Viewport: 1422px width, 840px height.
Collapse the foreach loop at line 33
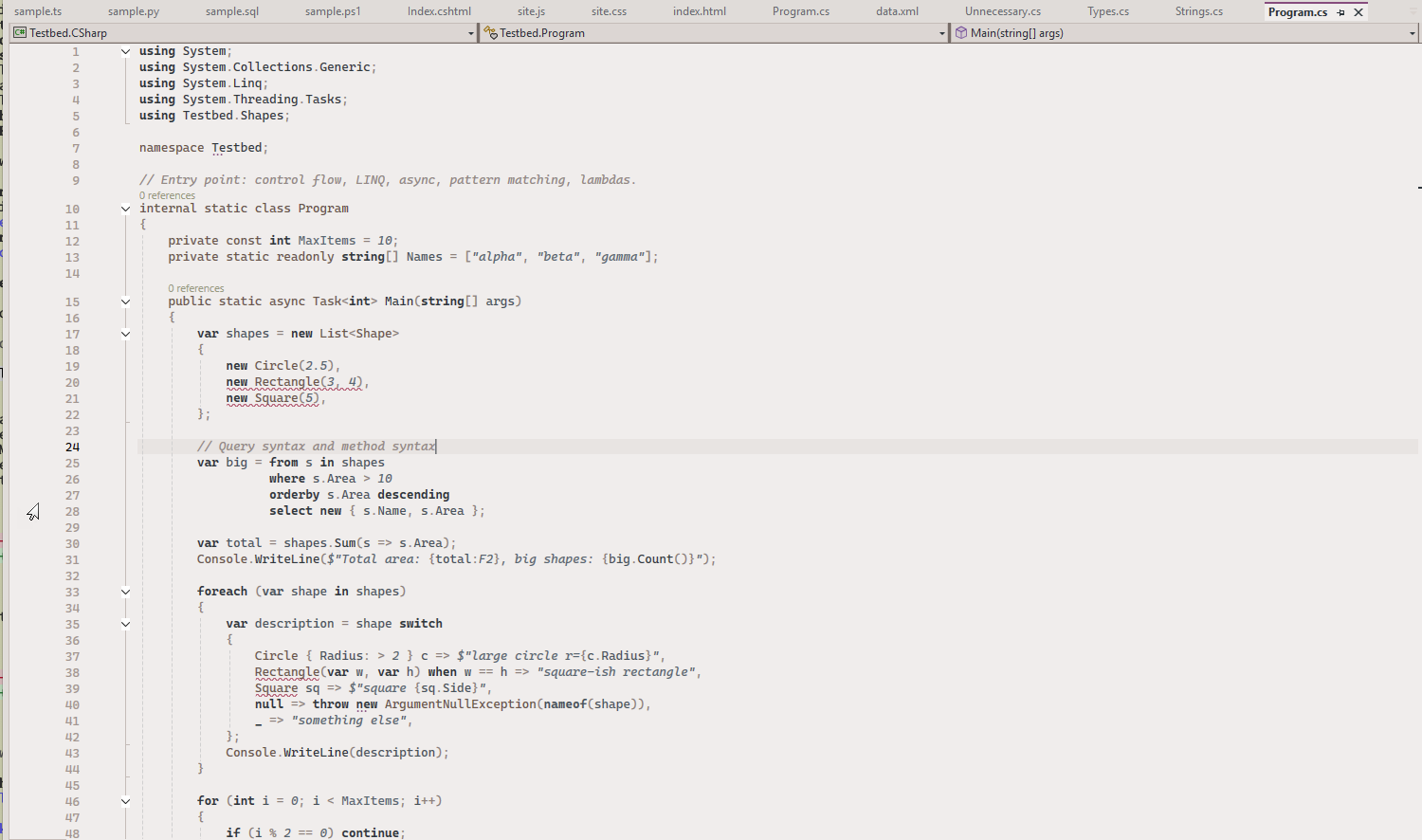point(125,592)
